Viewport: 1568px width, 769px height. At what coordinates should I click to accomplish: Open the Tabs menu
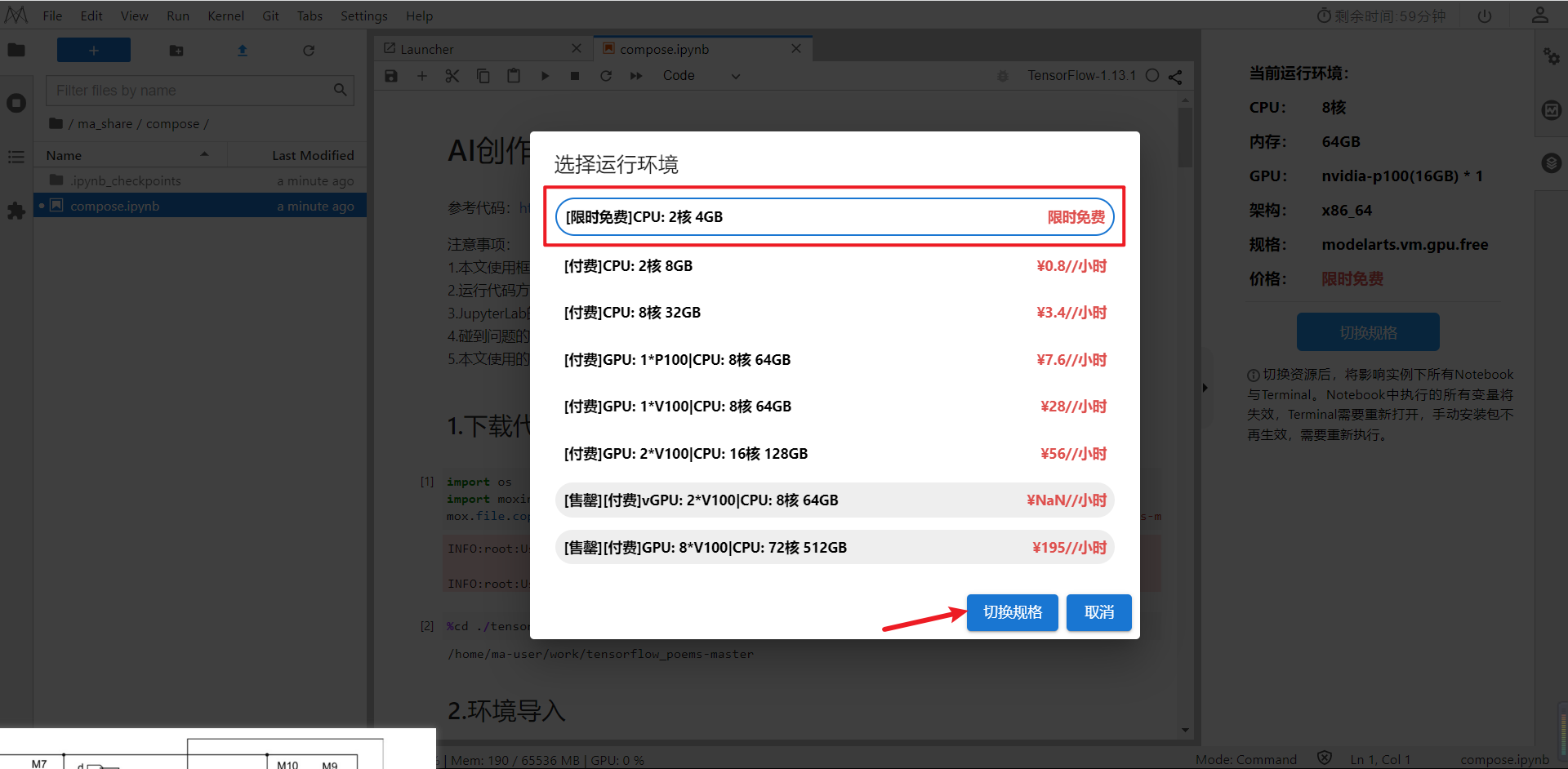click(310, 16)
